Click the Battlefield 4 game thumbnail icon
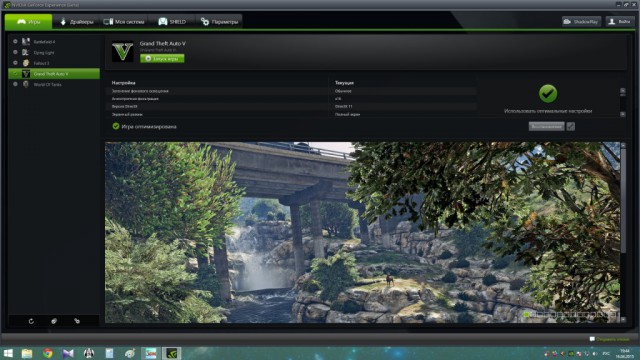The height and width of the screenshot is (360, 640). (26, 41)
